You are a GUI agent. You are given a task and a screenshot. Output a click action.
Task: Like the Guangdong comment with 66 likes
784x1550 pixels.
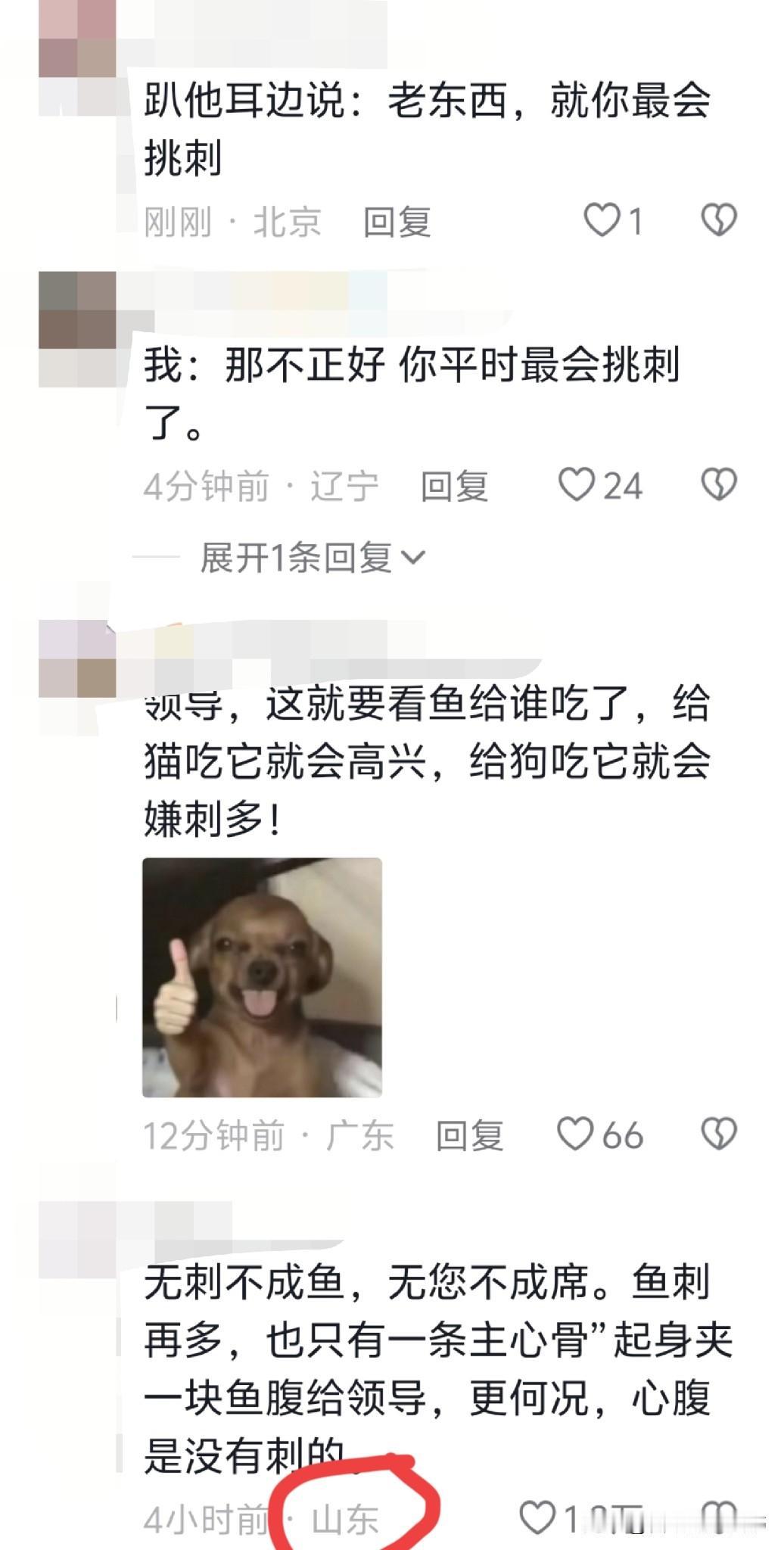[x=575, y=1134]
